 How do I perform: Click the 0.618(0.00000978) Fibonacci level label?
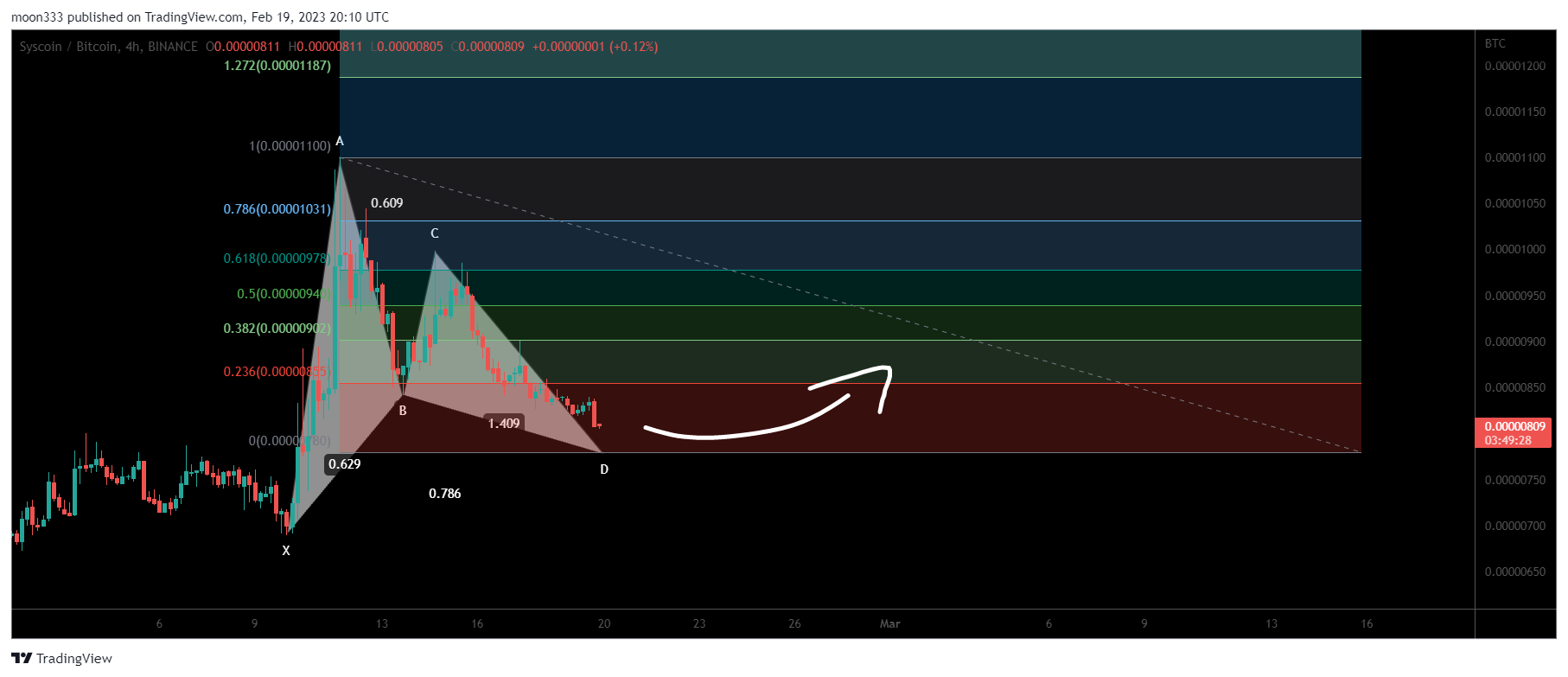pyautogui.click(x=277, y=259)
